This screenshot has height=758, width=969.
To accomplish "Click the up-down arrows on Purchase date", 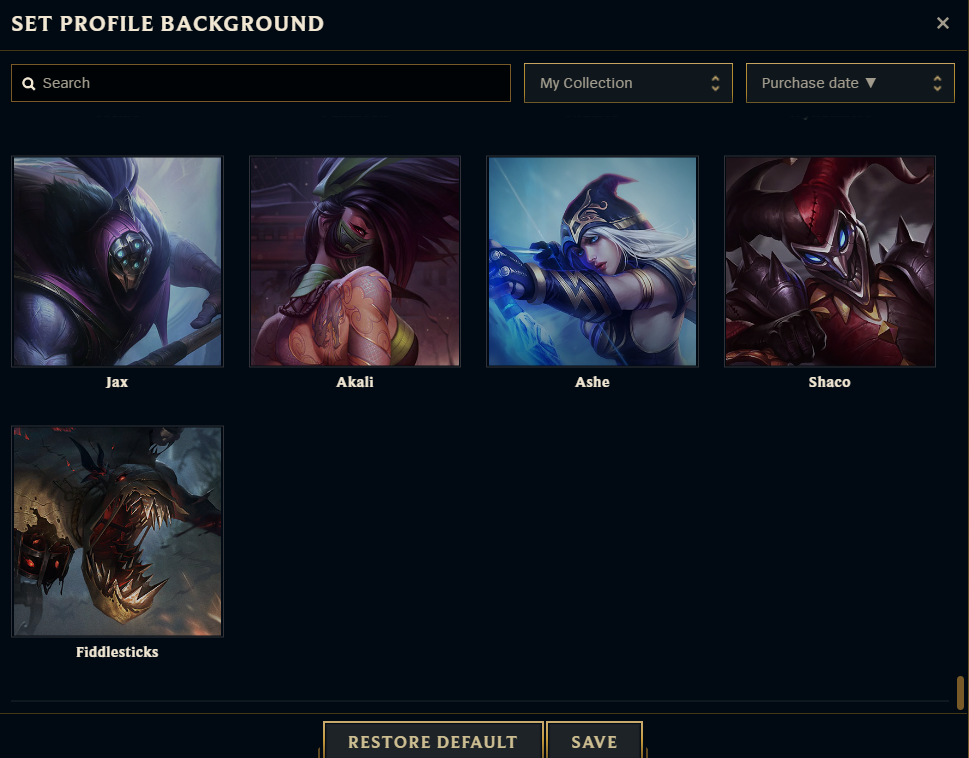I will click(x=937, y=83).
